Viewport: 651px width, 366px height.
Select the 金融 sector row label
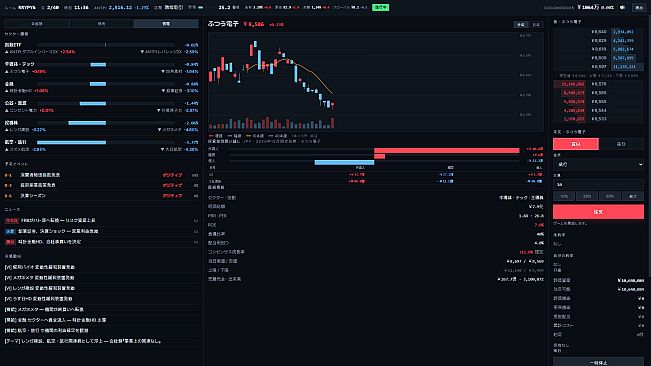point(9,84)
